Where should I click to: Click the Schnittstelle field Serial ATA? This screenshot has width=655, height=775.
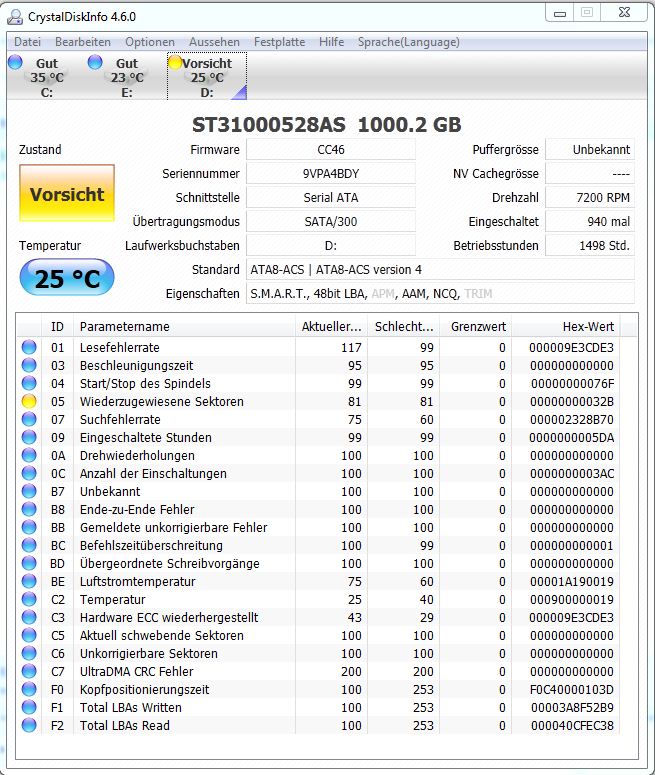(331, 197)
